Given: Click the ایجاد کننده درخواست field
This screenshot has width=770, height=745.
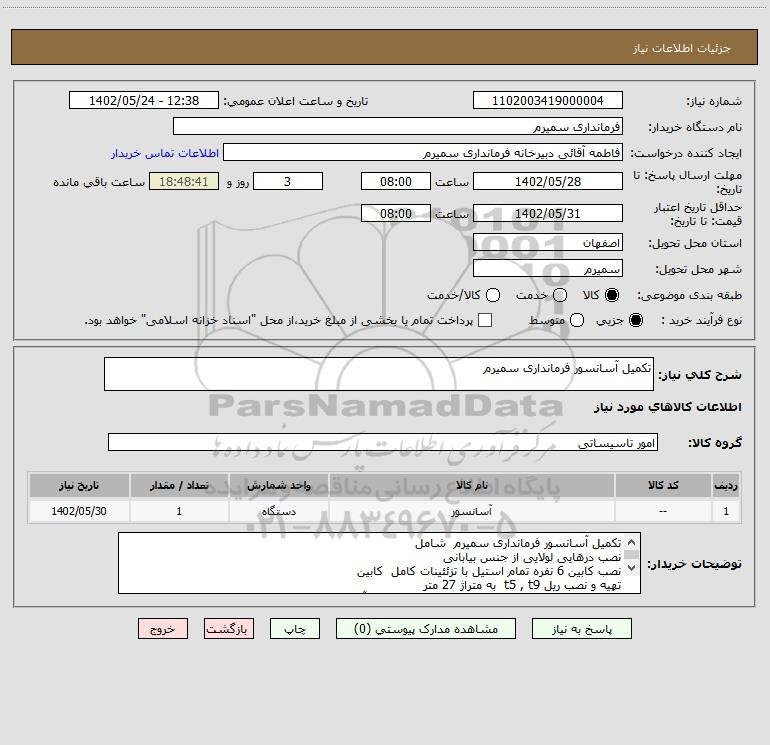Looking at the screenshot, I should coord(423,152).
